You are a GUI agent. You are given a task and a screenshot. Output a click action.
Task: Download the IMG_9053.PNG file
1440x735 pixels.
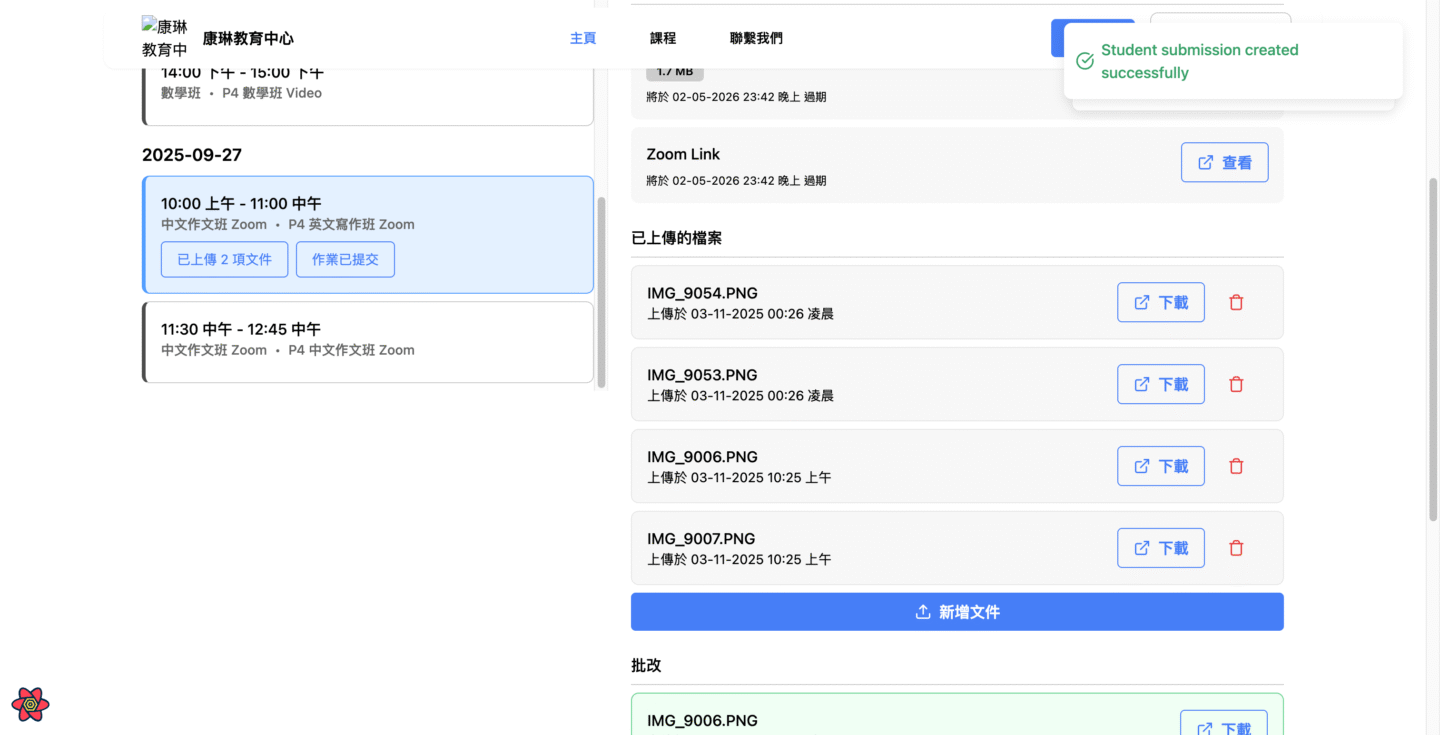tap(1160, 384)
